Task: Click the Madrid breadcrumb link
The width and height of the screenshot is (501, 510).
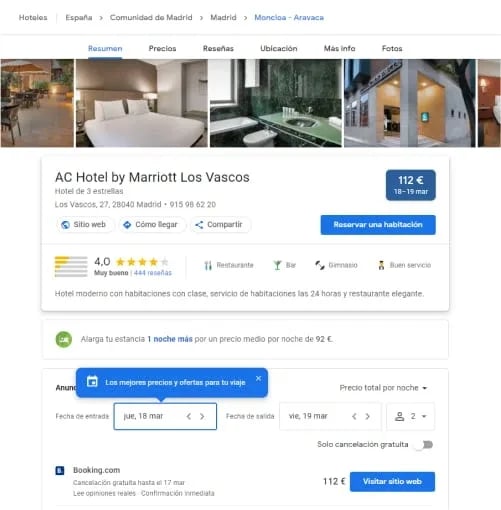Action: coord(223,17)
